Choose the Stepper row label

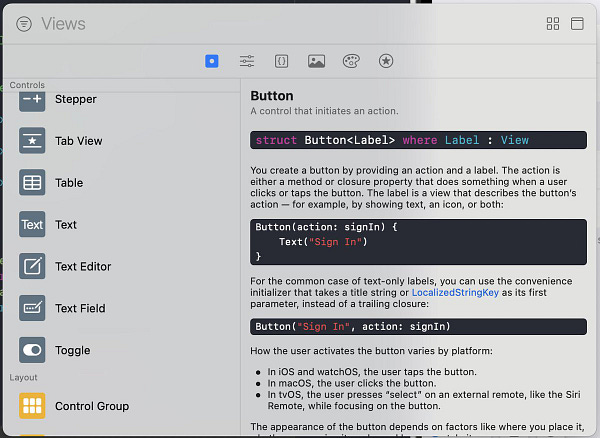click(x=76, y=99)
